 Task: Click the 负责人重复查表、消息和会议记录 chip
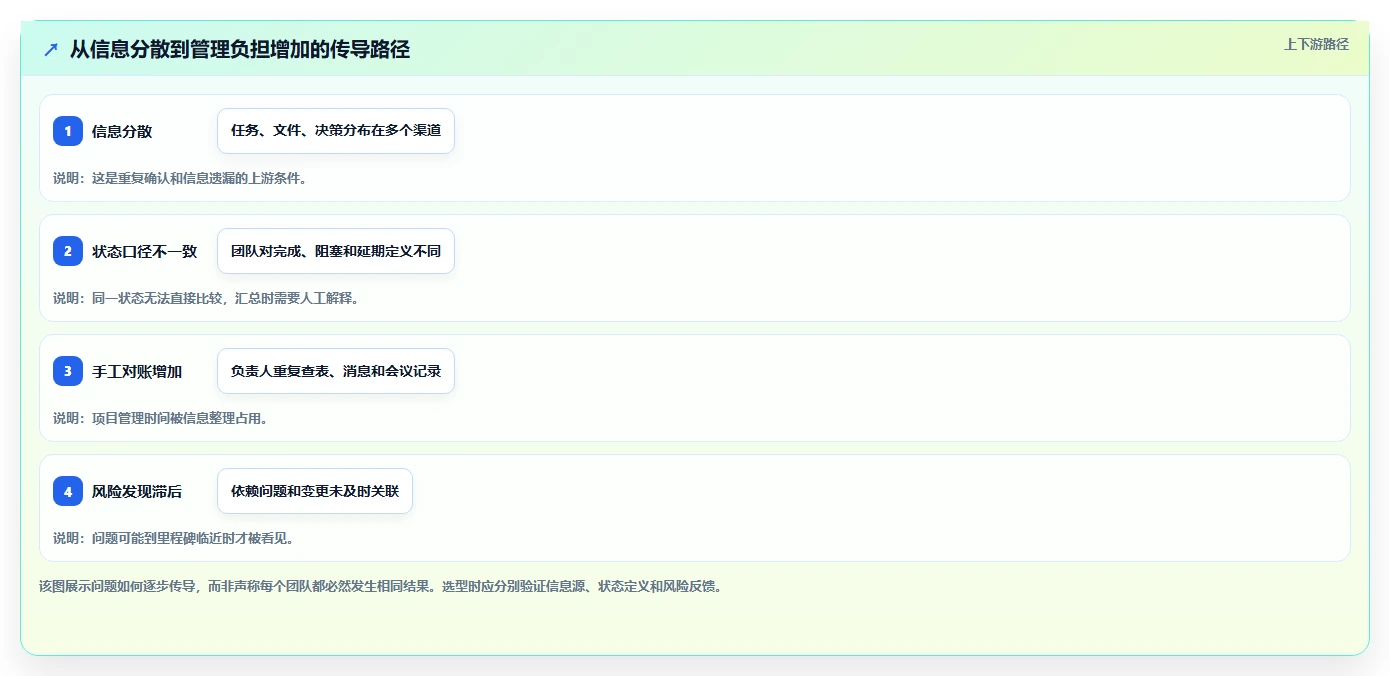point(336,371)
